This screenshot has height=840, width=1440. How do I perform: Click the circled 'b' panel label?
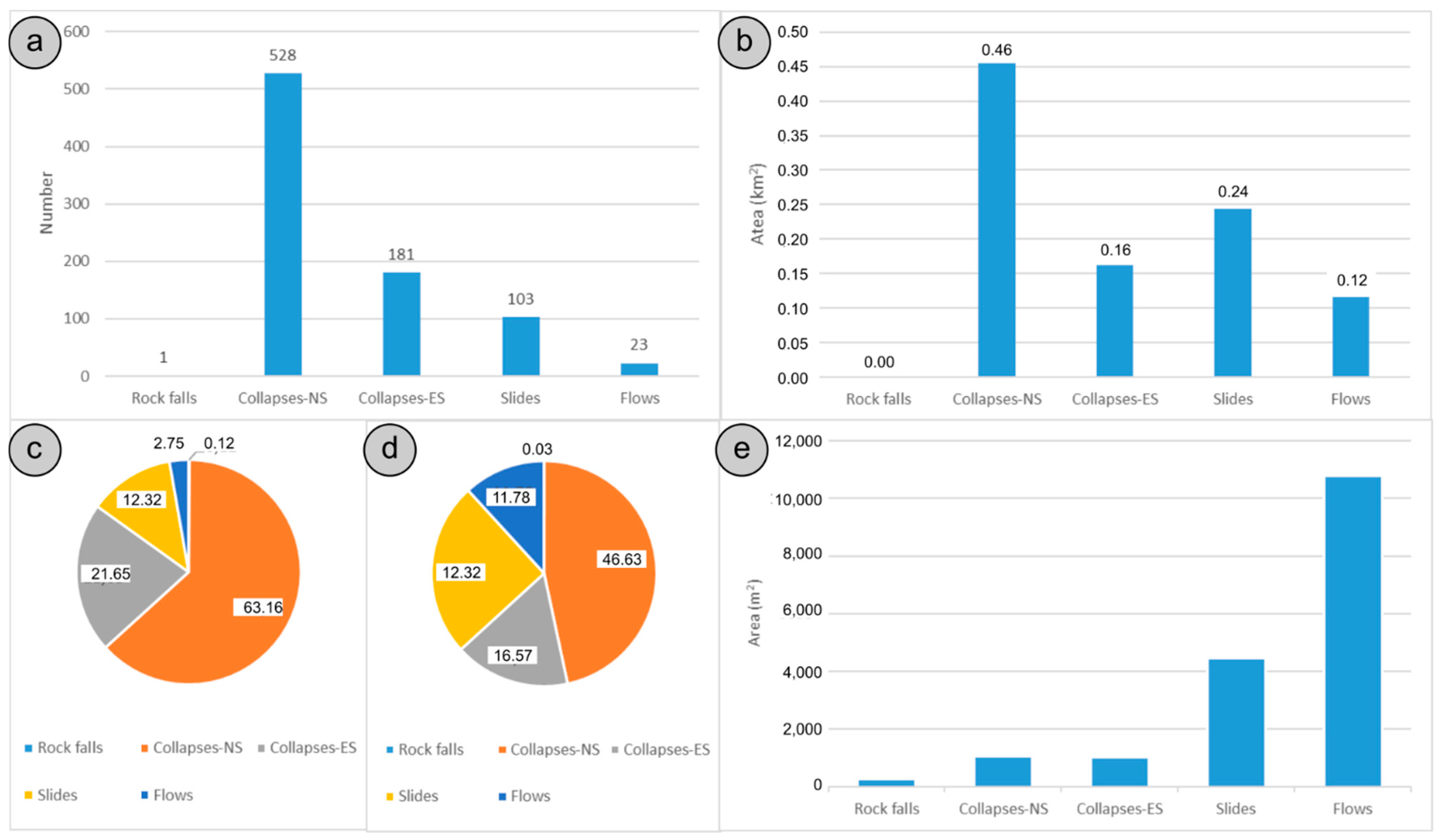(743, 42)
